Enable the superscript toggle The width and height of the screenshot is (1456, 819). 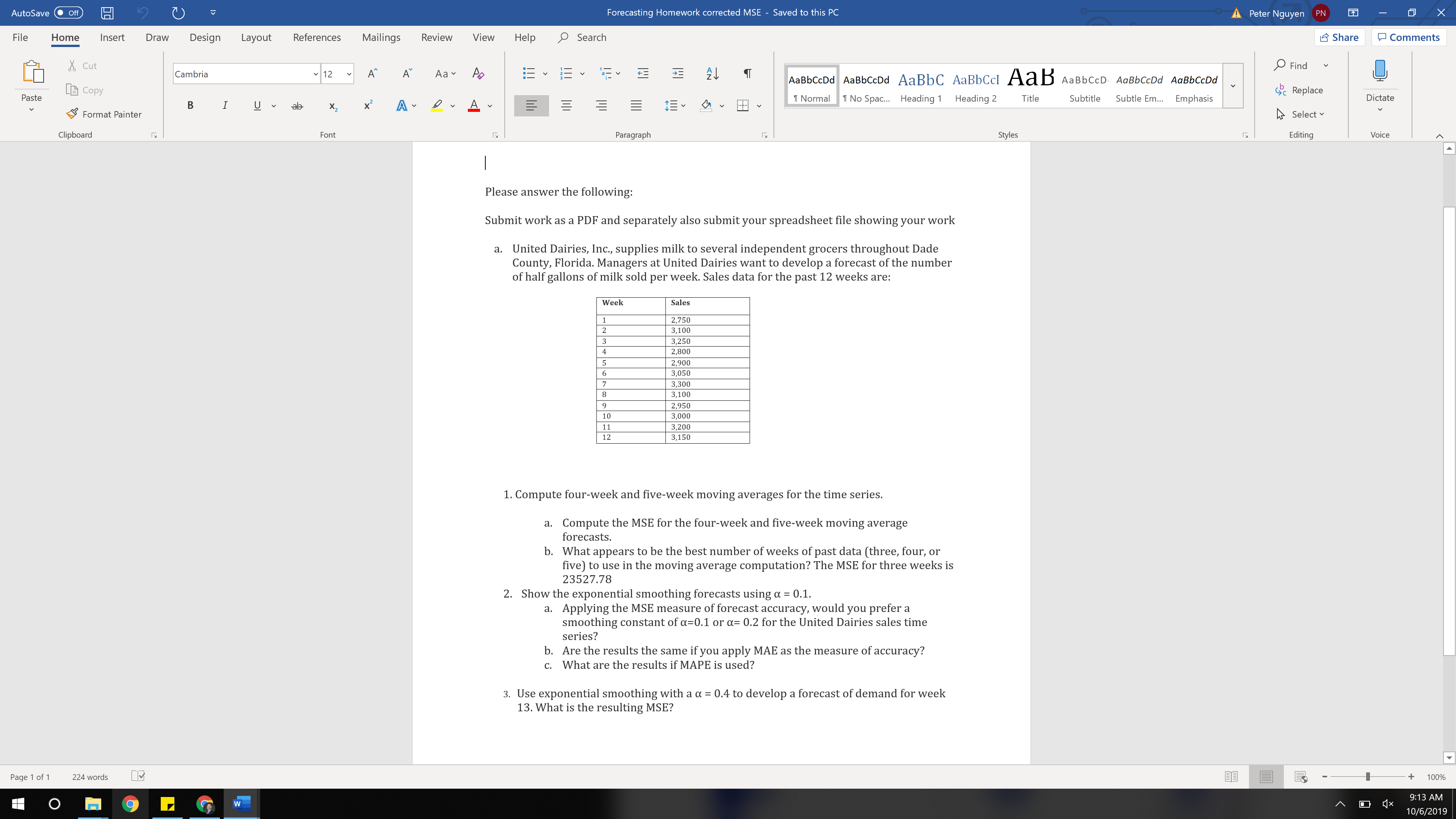(x=367, y=106)
